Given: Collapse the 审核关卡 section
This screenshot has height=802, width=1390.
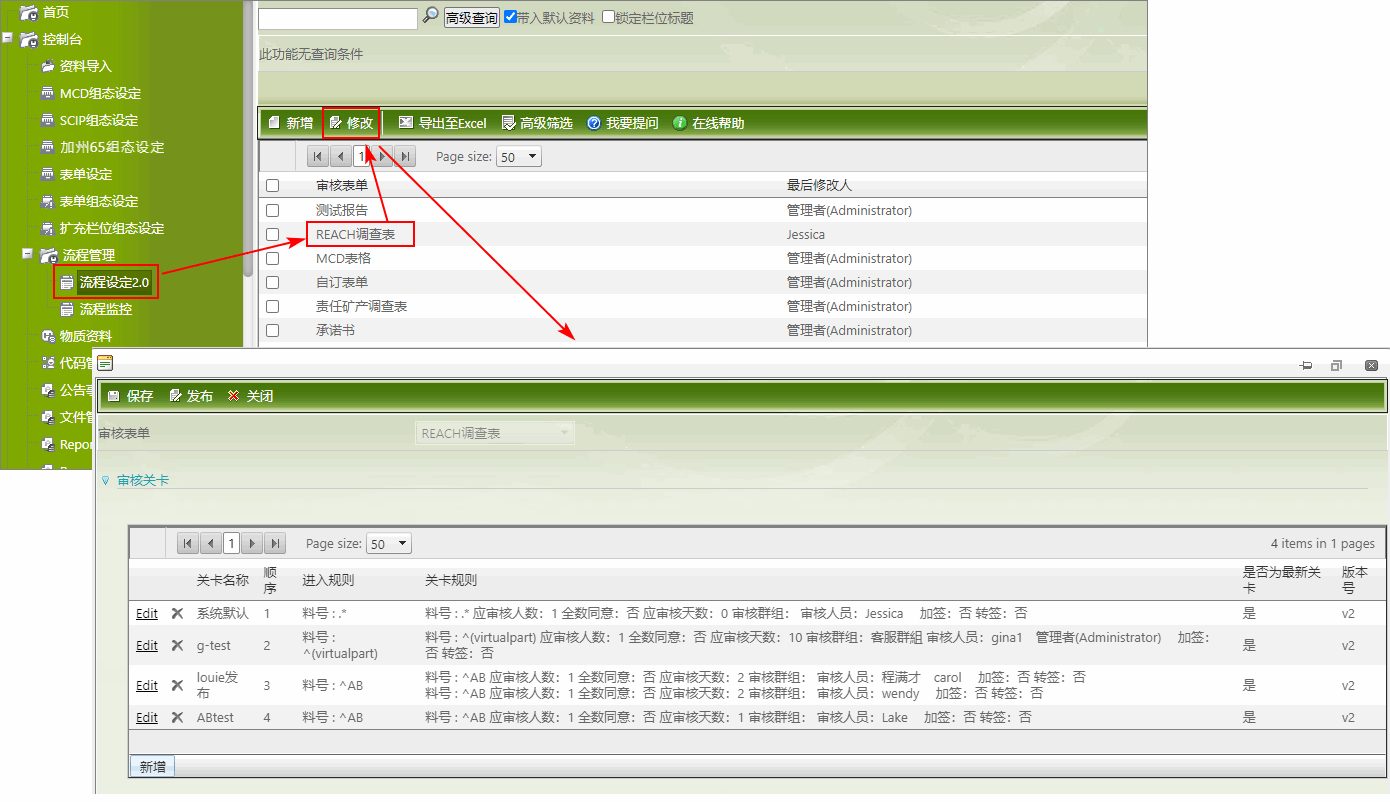Looking at the screenshot, I should tap(106, 481).
